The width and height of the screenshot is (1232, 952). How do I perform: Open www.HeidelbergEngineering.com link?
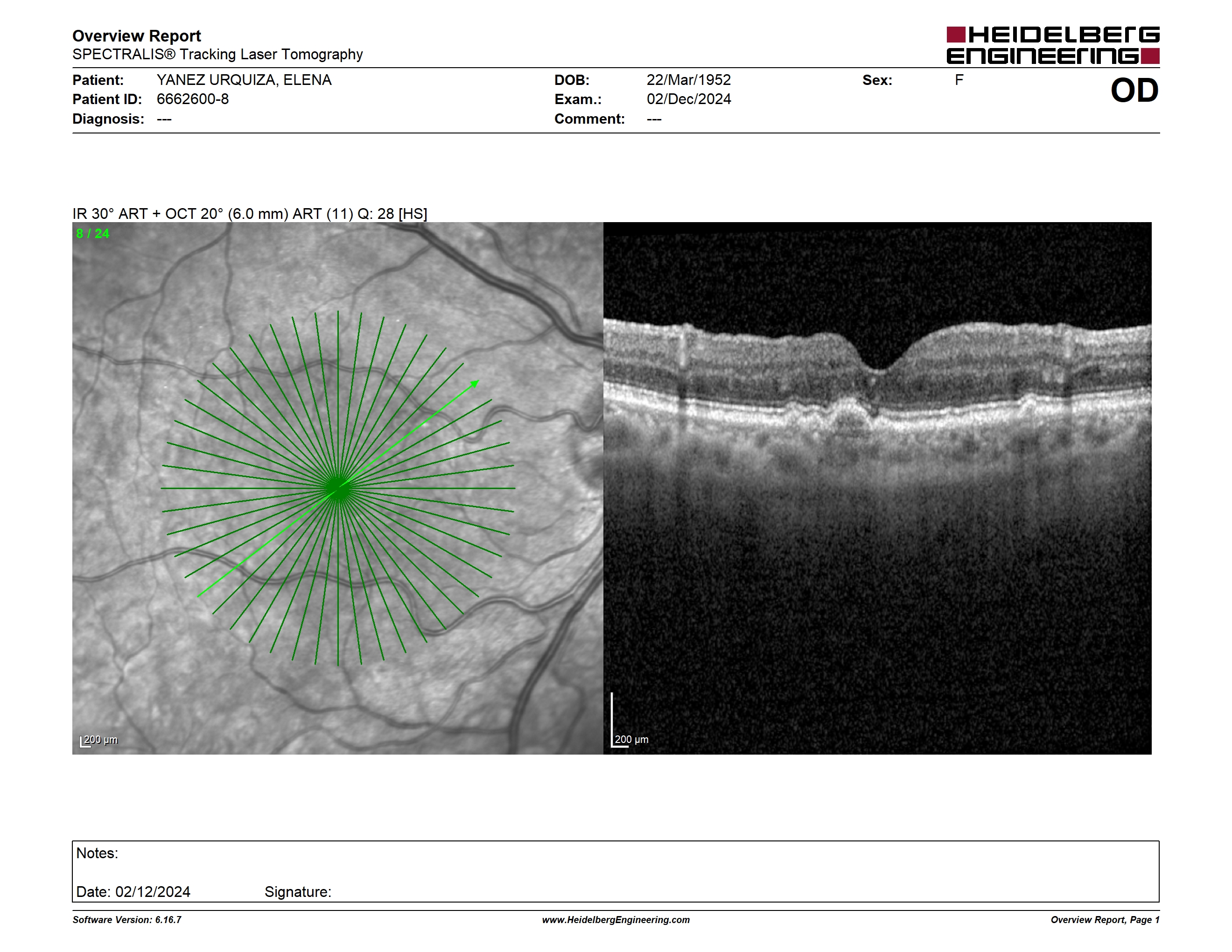pos(616,920)
